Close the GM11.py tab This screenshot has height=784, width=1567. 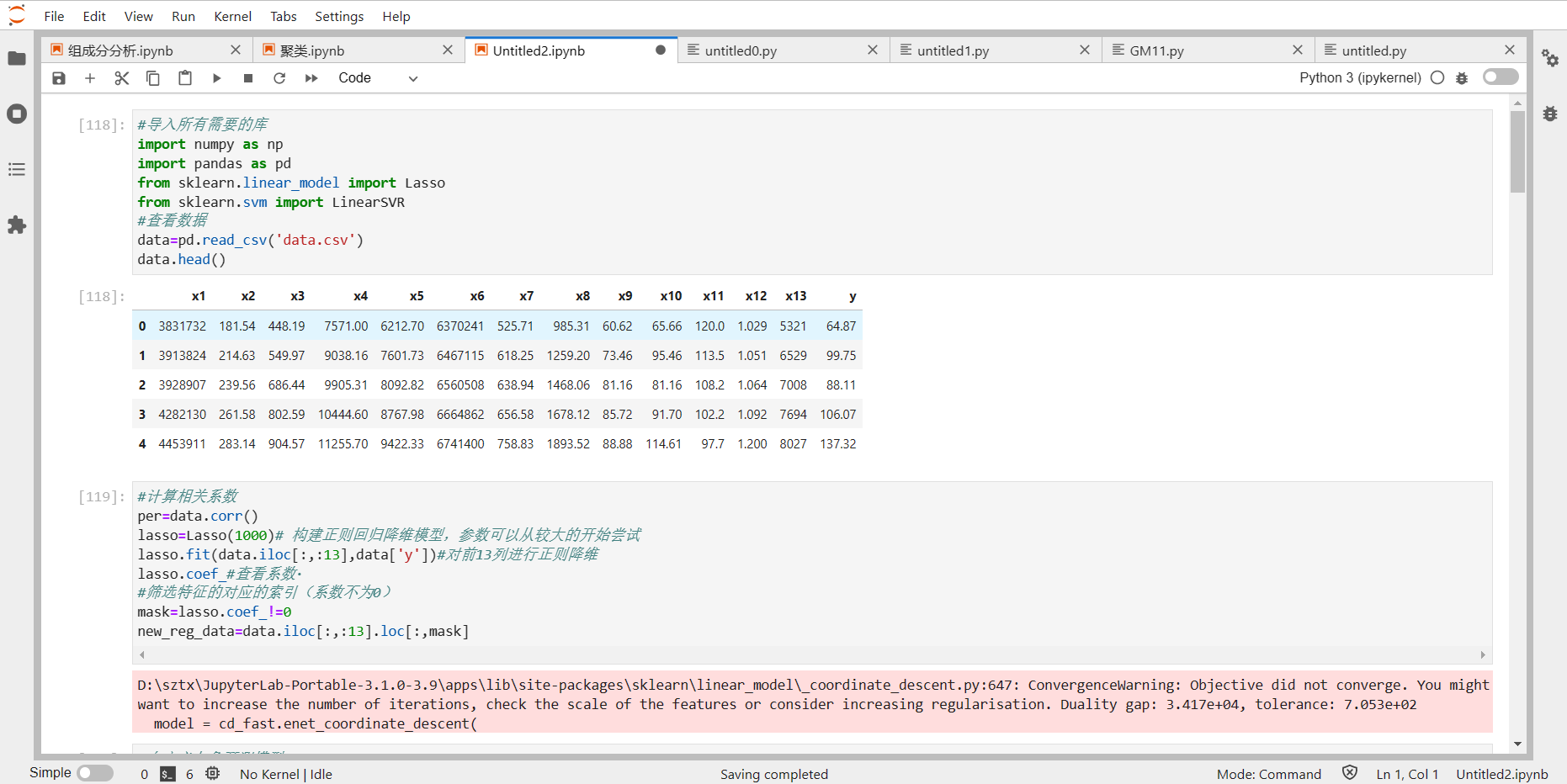pos(1298,50)
